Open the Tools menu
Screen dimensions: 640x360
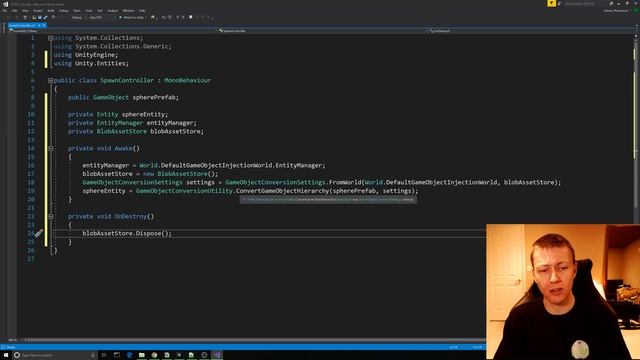(89, 11)
